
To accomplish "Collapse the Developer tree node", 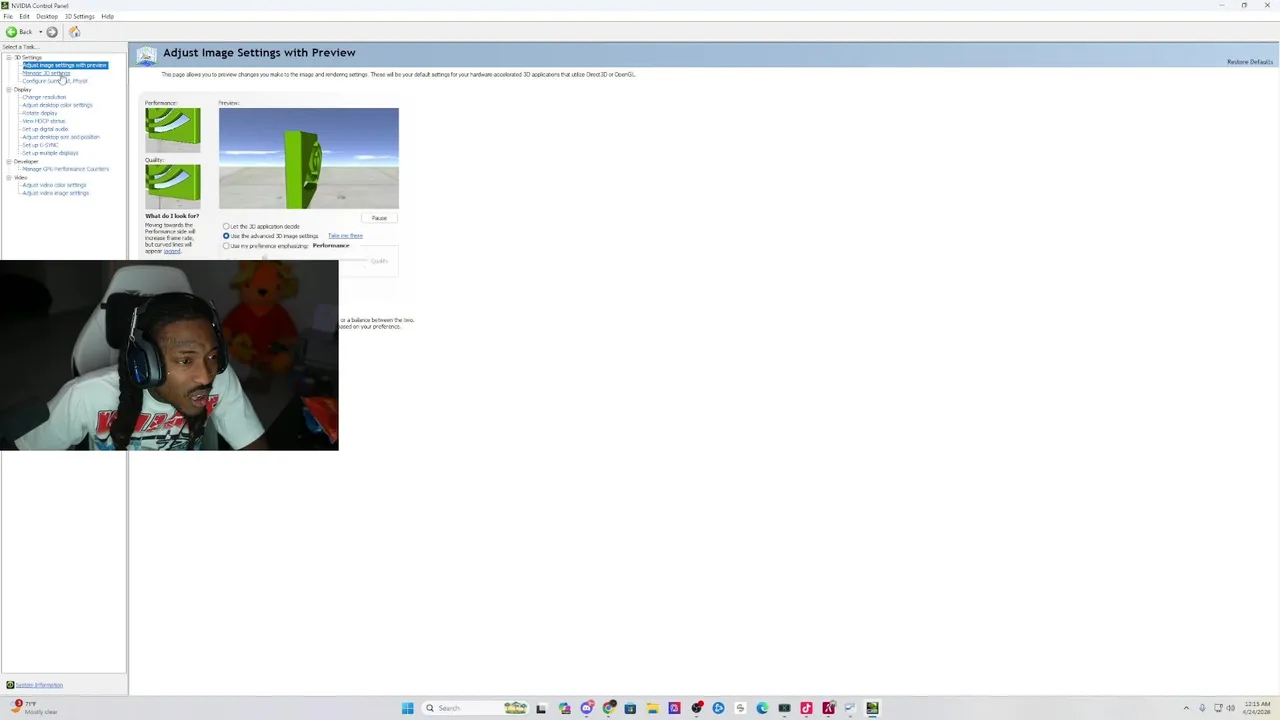I will 9,161.
